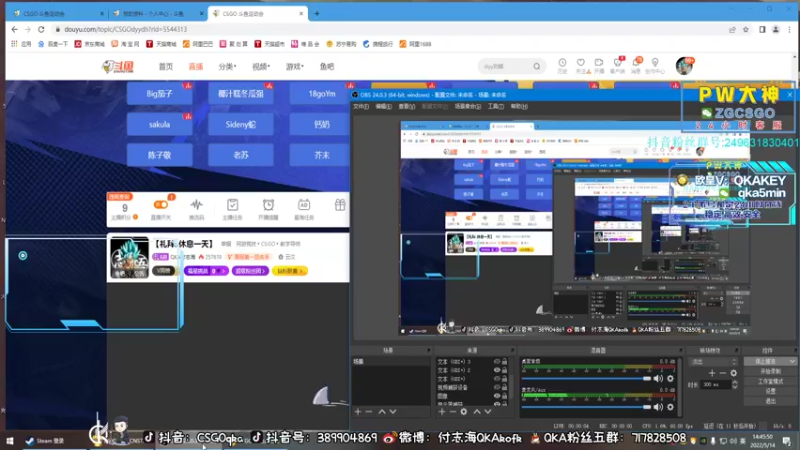Viewport: 800px width, 450px height.
Task: Open the 客户端 download icon in header
Action: click(x=617, y=63)
